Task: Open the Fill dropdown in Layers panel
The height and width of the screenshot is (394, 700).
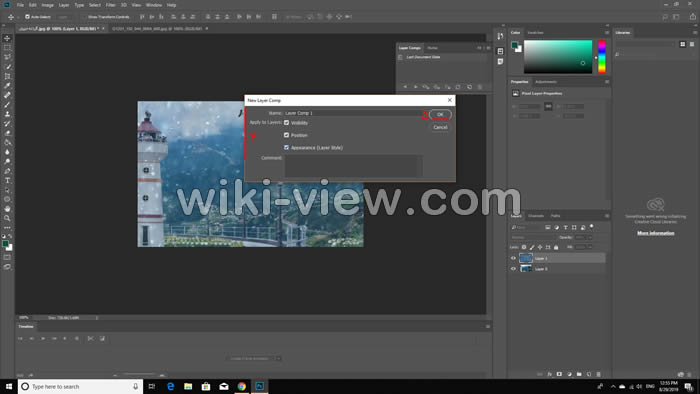Action: [x=590, y=247]
